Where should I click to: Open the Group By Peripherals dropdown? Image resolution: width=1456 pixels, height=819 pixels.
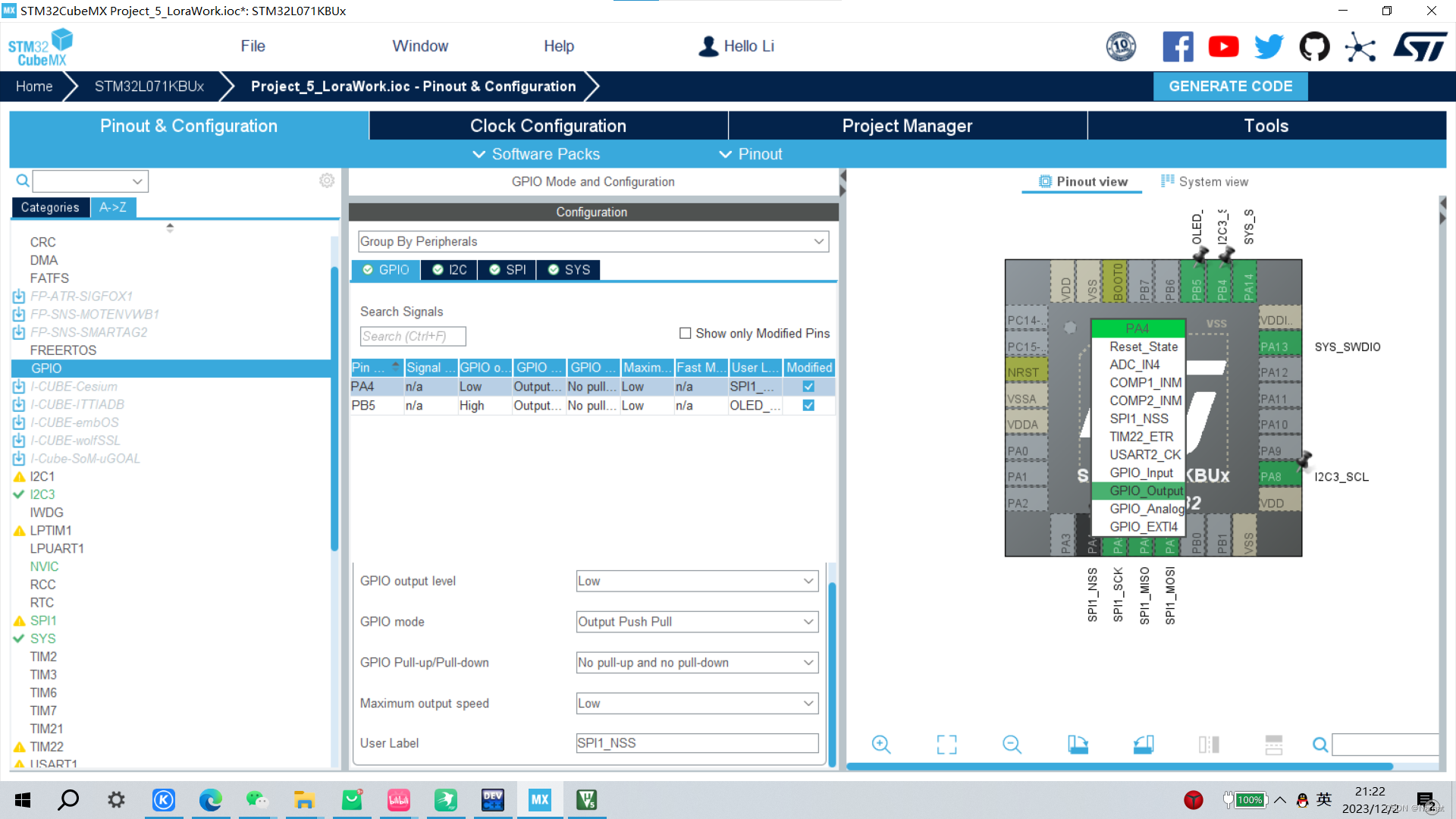coord(593,242)
